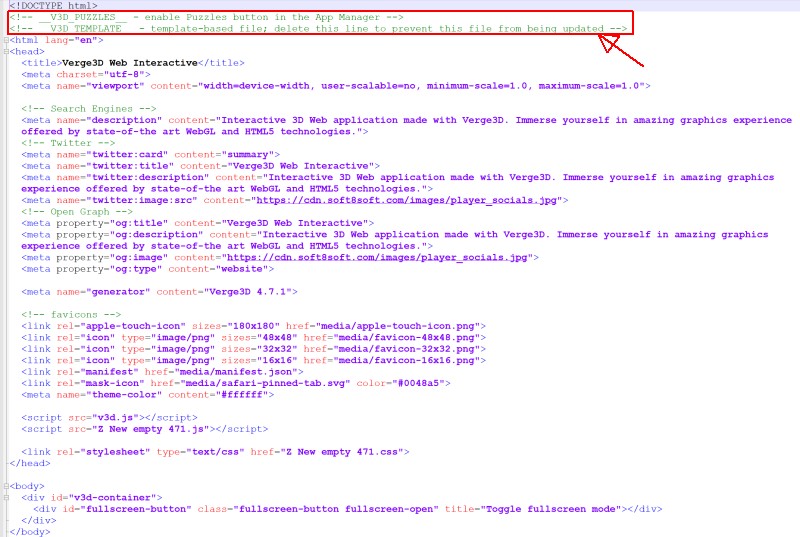This screenshot has height=537, width=800.
Task: Click the "fullscreen-button" id value
Action: pos(136,509)
